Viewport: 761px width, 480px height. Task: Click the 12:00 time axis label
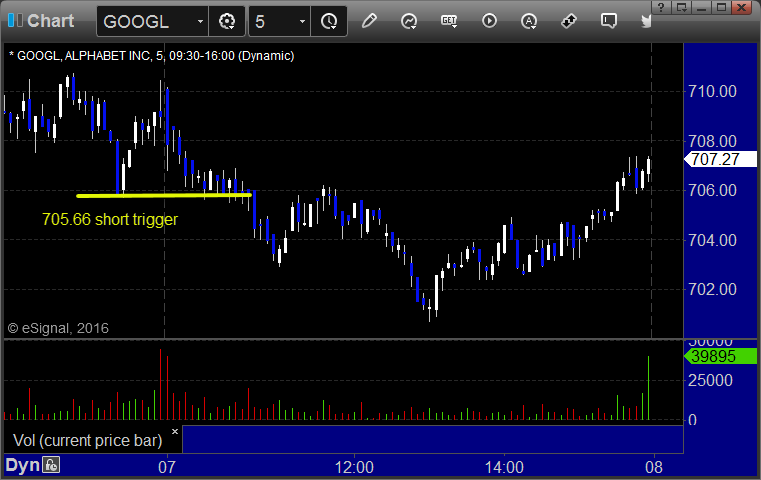pos(354,467)
